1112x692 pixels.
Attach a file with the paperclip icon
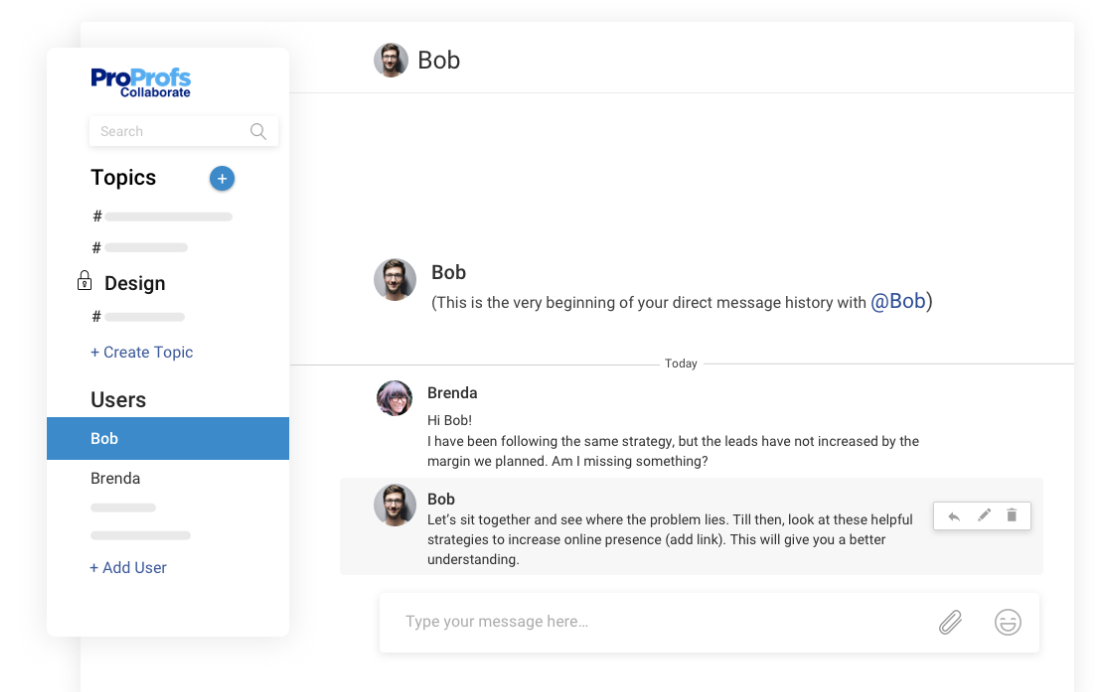click(950, 622)
